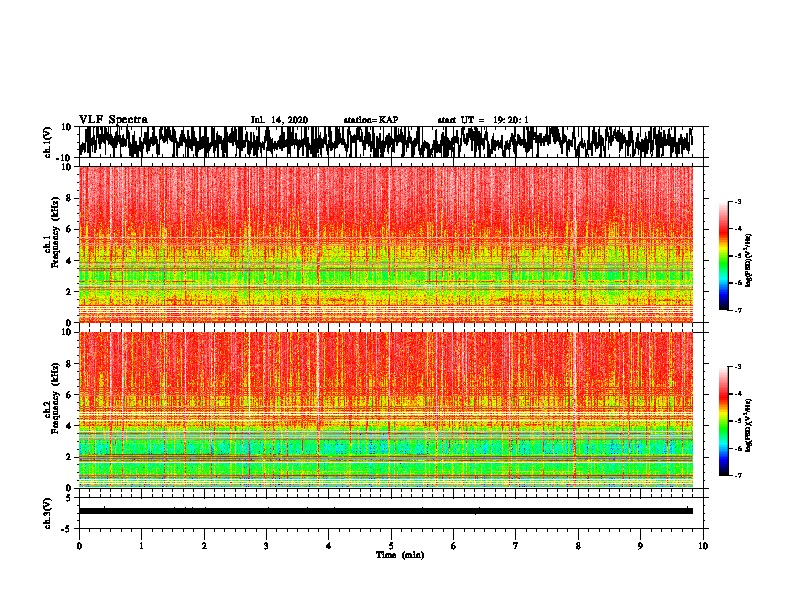Click time axis tick label "10"

(x=703, y=546)
